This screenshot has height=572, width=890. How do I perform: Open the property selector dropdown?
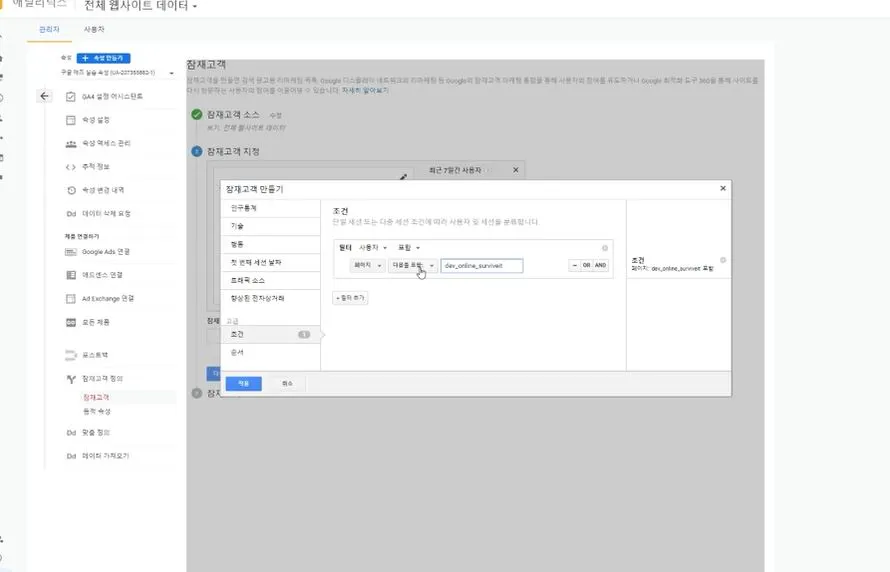point(117,73)
